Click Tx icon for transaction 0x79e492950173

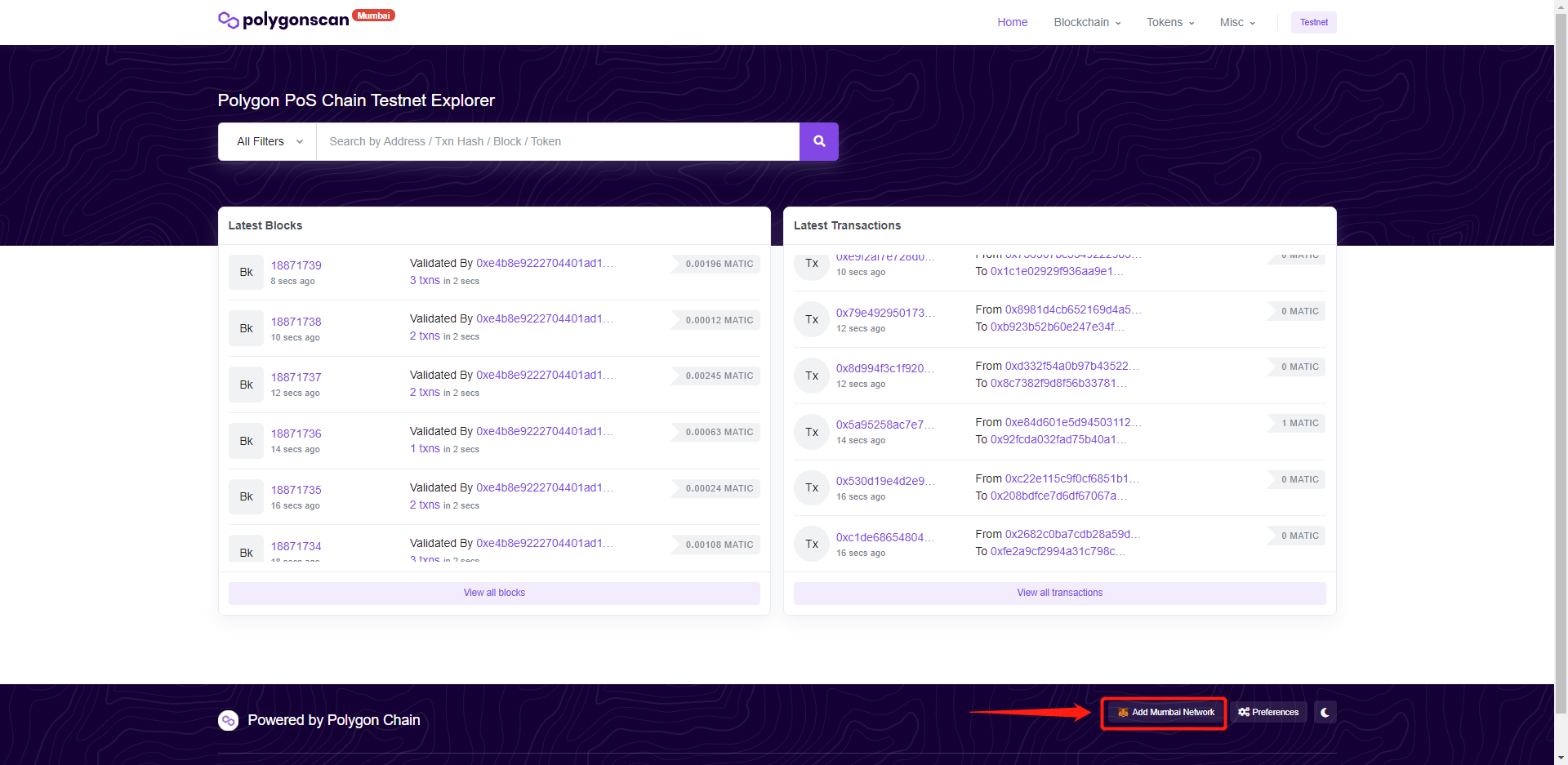click(812, 319)
